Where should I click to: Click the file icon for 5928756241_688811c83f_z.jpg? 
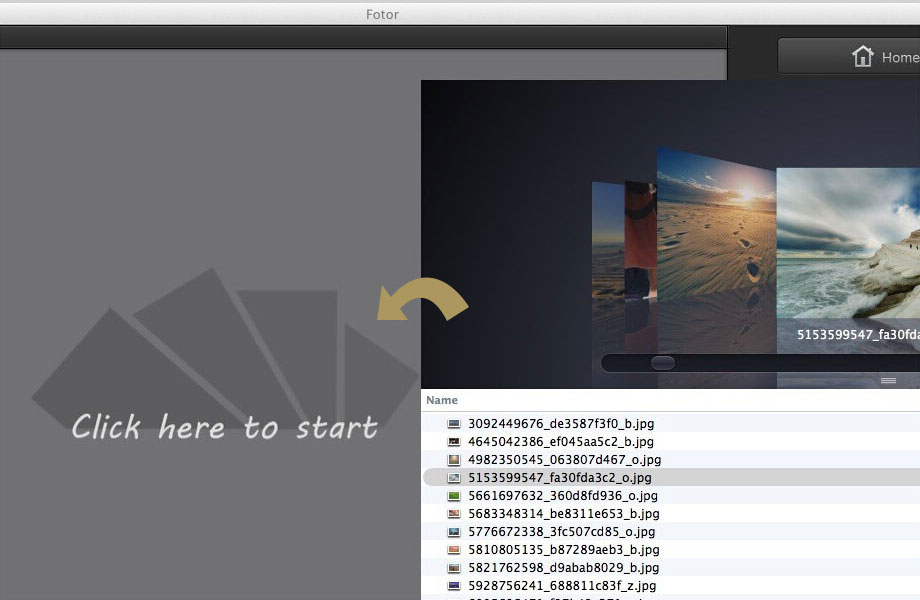(454, 586)
